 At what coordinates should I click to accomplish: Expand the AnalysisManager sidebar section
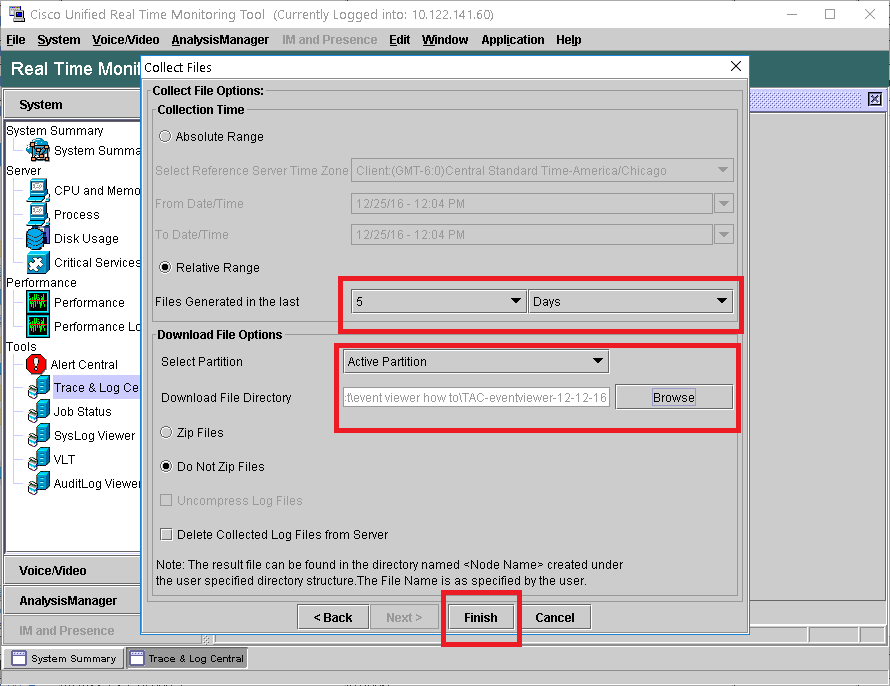click(x=72, y=601)
